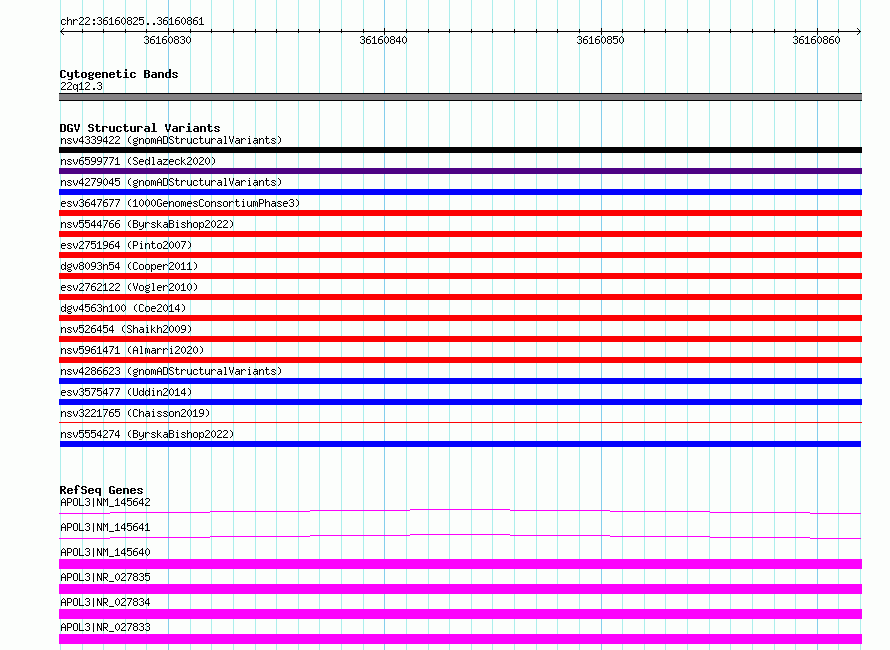Viewport: 890px width, 650px height.
Task: Click variant label nsv6599771 (Sedlazeck2020)
Action: pos(138,161)
